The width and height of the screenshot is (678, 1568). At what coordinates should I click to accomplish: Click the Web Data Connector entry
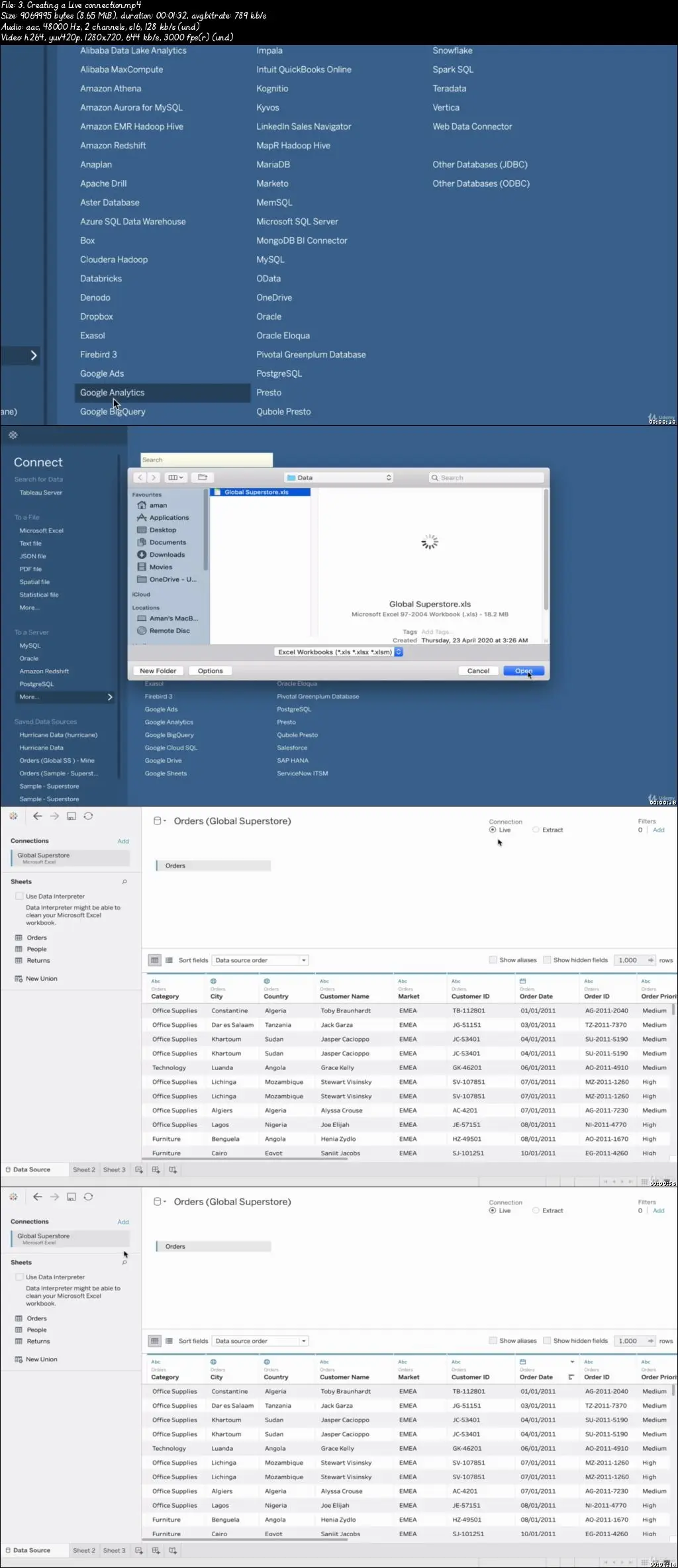(x=473, y=126)
